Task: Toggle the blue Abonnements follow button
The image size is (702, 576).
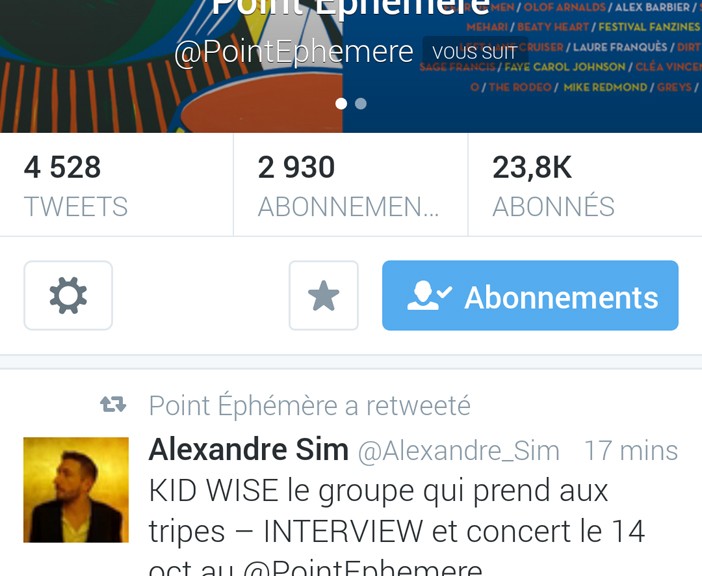Action: pyautogui.click(x=530, y=295)
